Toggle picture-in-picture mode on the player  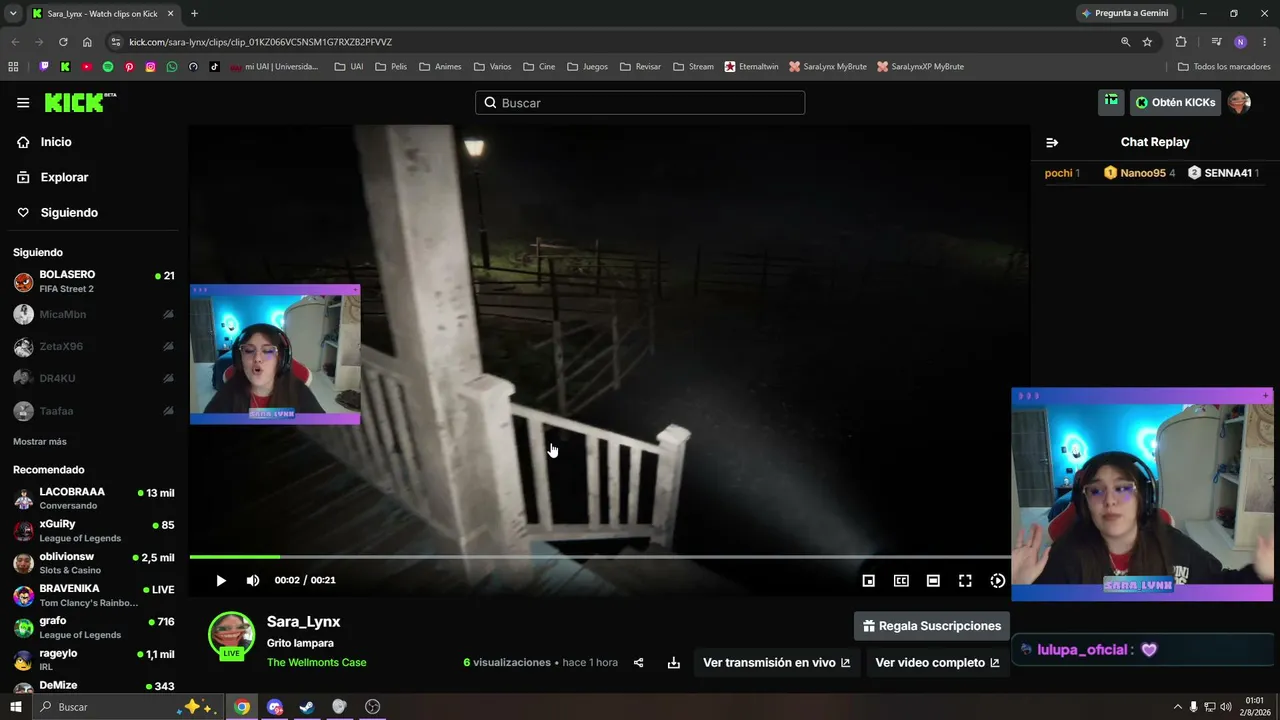[869, 581]
